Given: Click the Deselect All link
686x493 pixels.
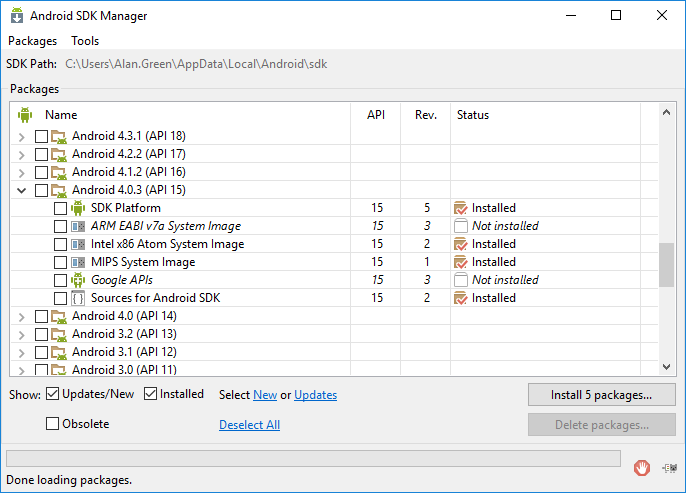Looking at the screenshot, I should 249,425.
